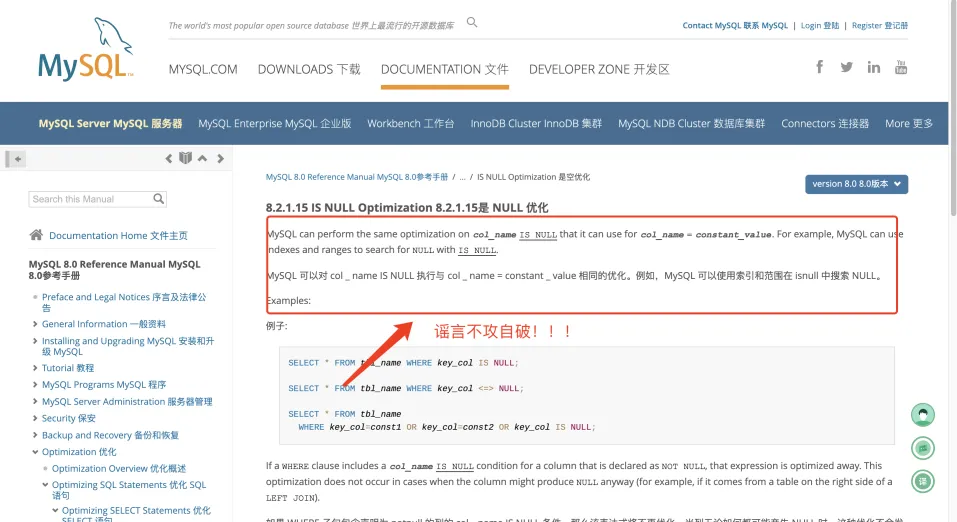The image size is (957, 522).
Task: Go to previous manual page arrow
Action: [168, 159]
